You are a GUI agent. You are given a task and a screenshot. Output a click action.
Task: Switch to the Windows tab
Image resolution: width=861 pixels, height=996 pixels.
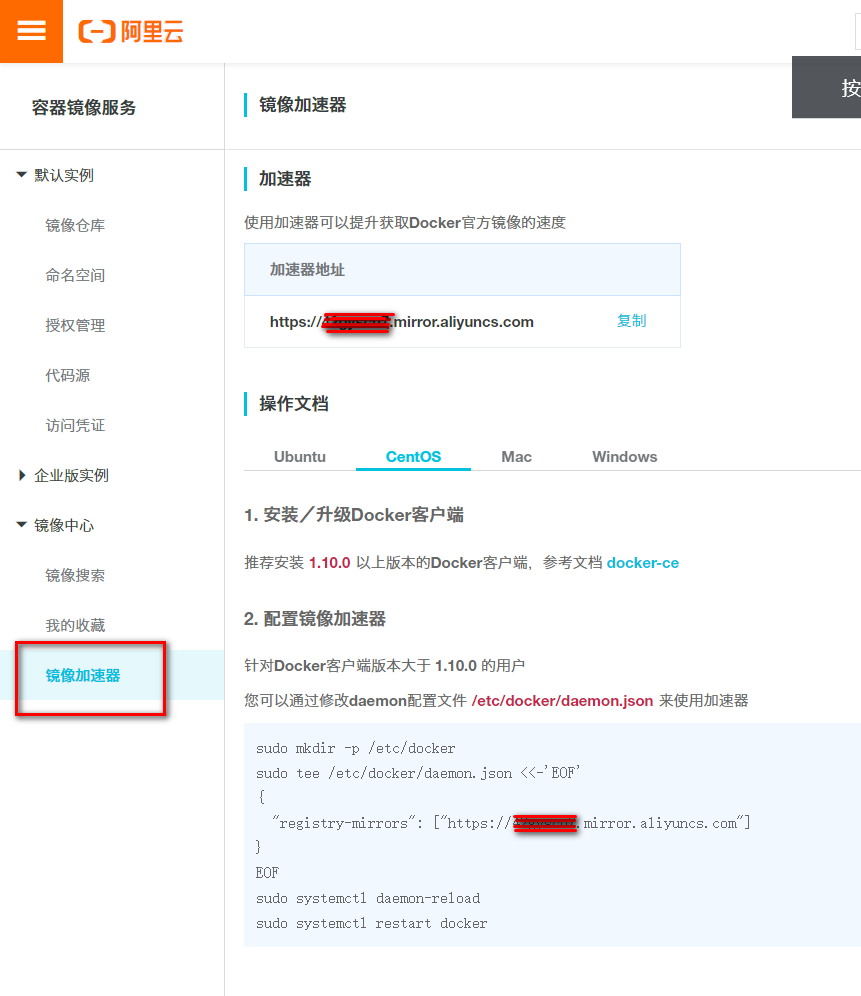tap(625, 457)
